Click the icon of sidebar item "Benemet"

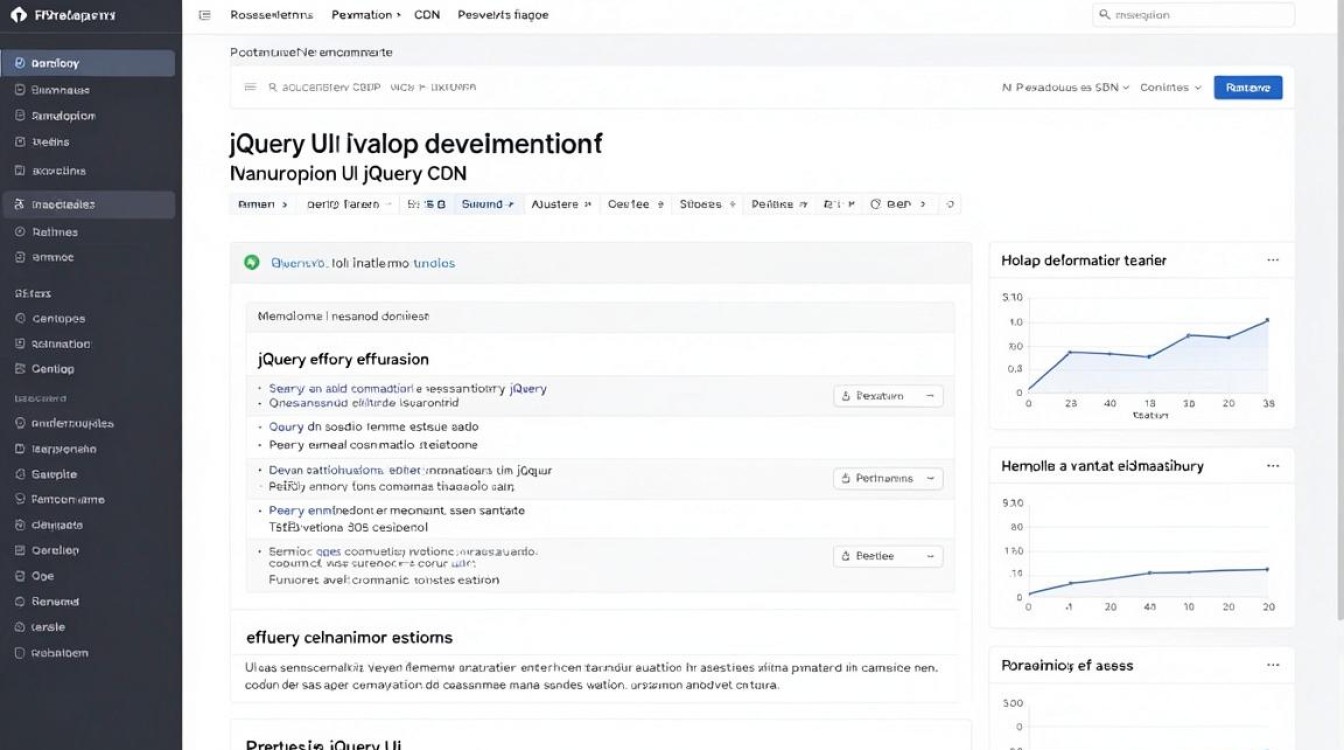point(20,602)
